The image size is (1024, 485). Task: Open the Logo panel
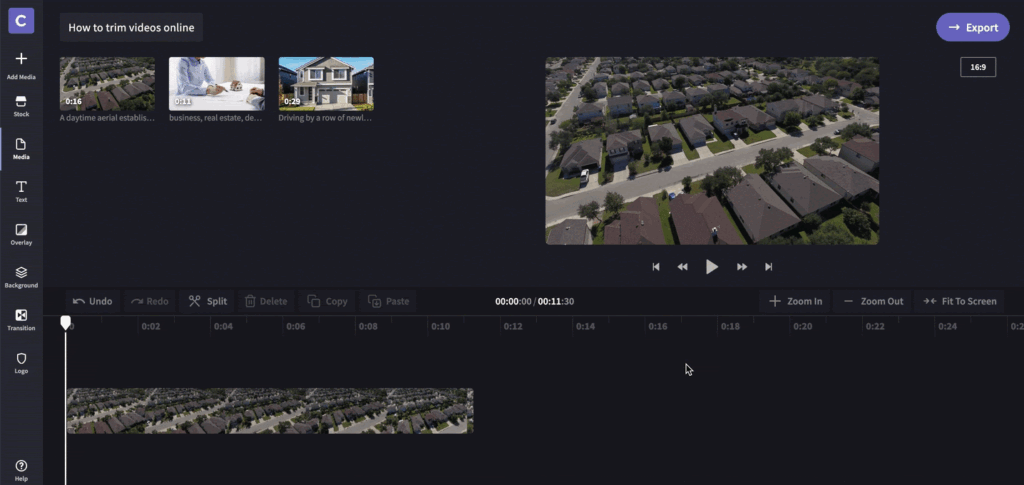pyautogui.click(x=21, y=363)
